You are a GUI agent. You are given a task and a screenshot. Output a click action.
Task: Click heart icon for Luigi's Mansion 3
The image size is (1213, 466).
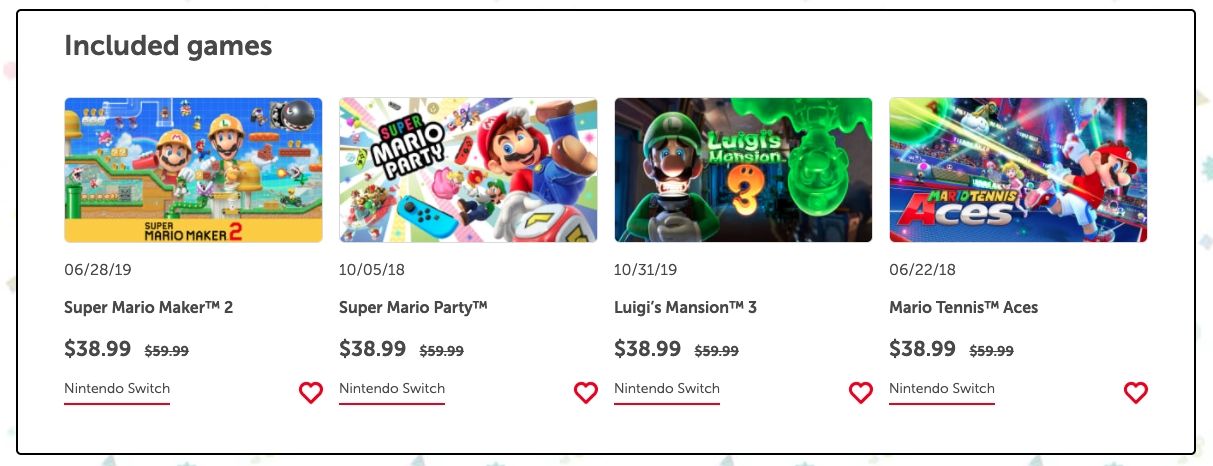861,393
